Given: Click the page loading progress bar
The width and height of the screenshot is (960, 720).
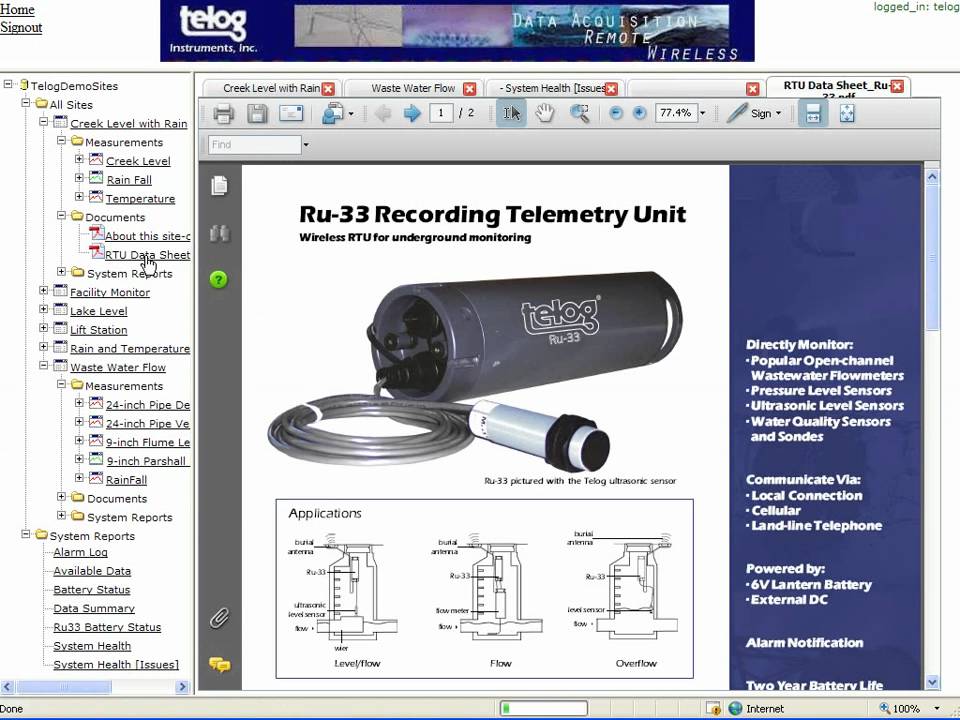Looking at the screenshot, I should [544, 709].
